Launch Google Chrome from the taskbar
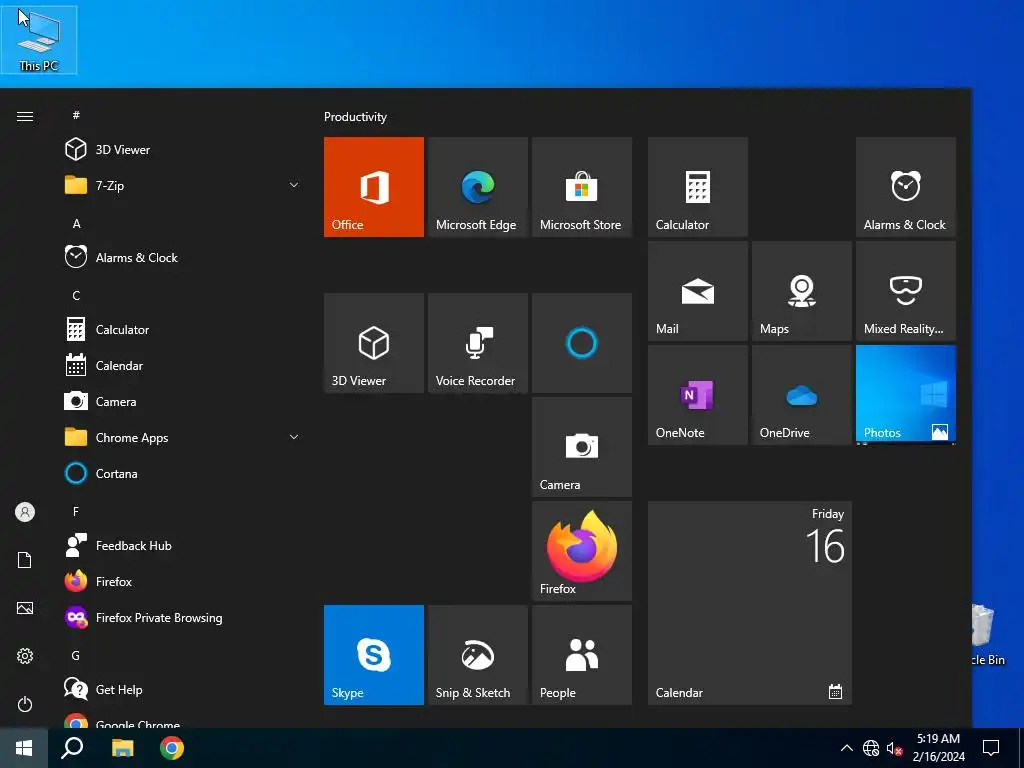 click(x=172, y=748)
